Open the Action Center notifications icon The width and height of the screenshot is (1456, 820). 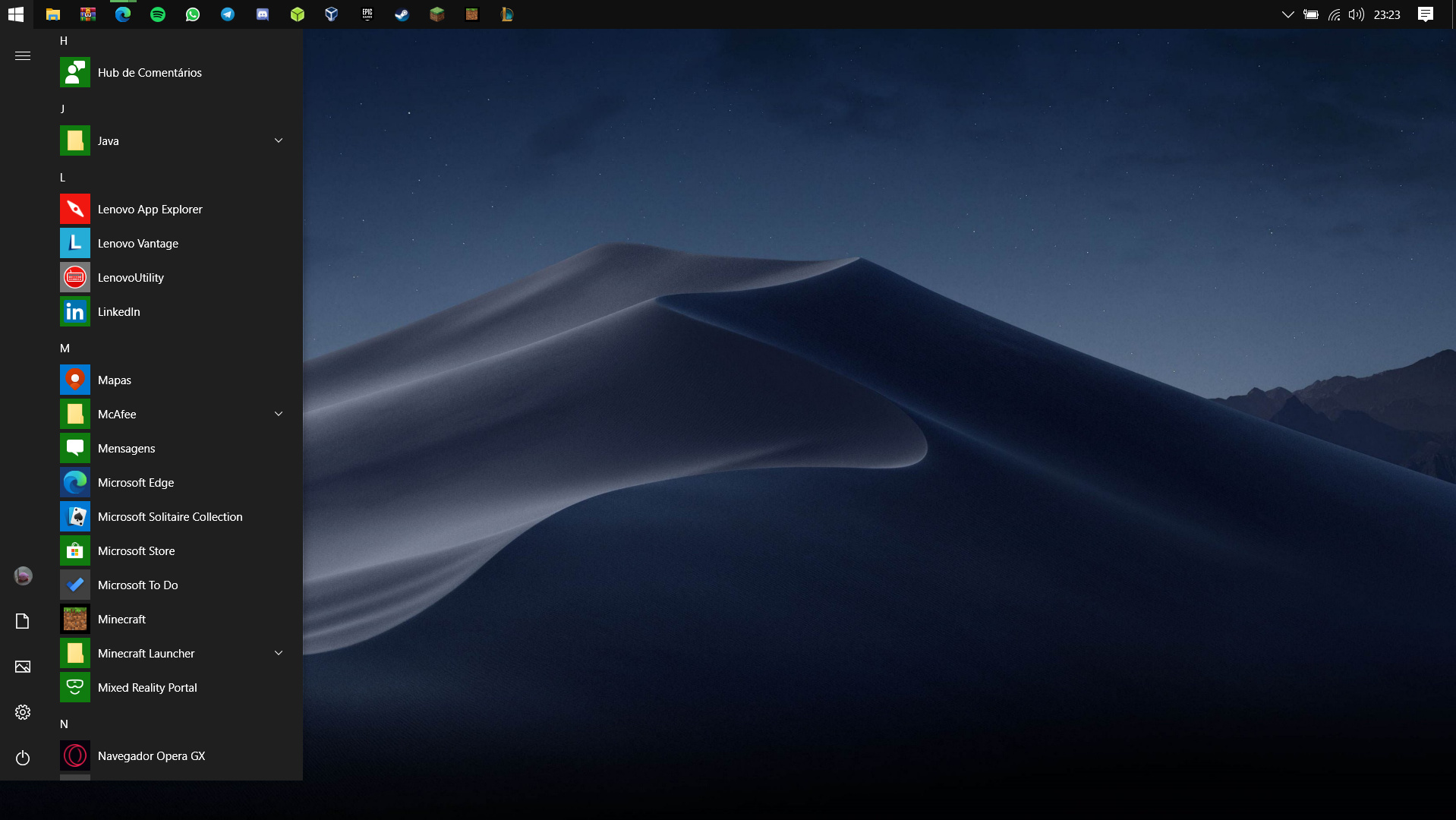[x=1426, y=14]
